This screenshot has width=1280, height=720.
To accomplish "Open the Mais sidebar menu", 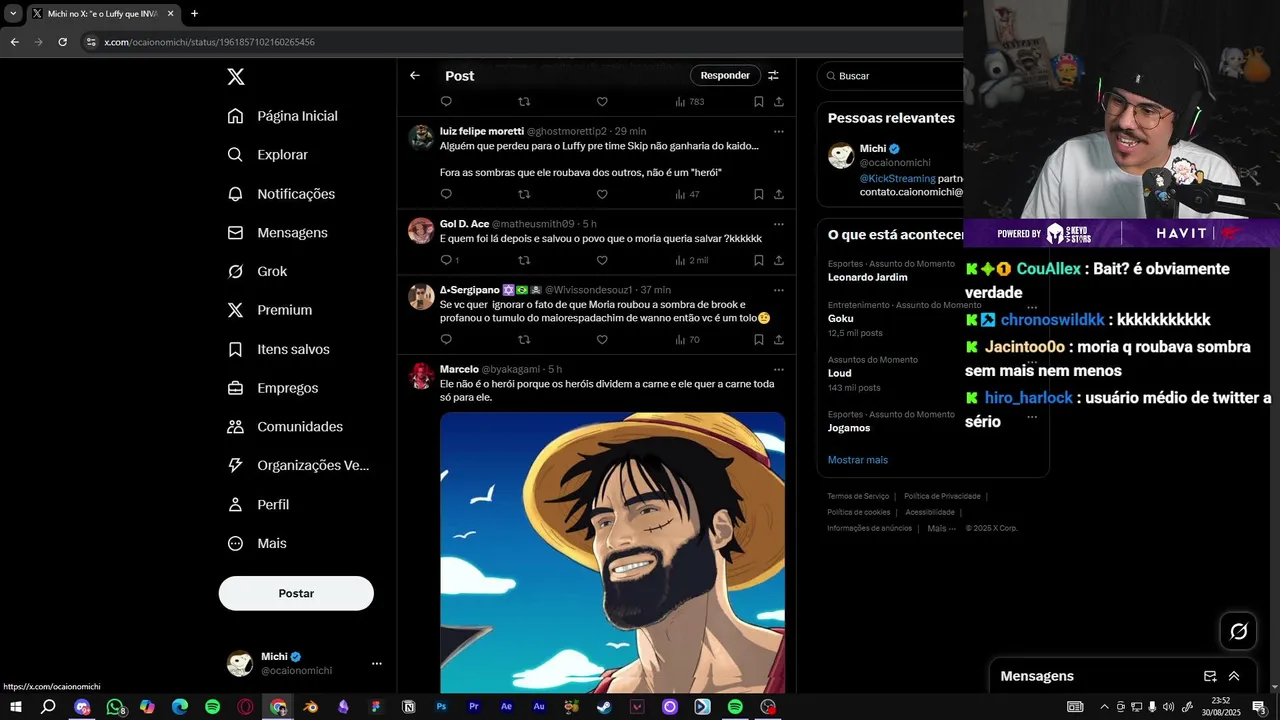I will point(257,543).
